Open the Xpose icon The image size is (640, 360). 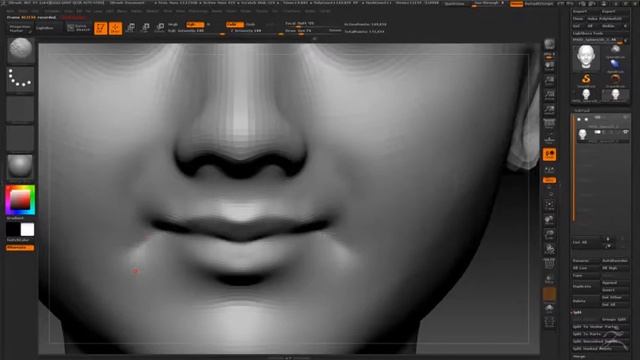[549, 322]
